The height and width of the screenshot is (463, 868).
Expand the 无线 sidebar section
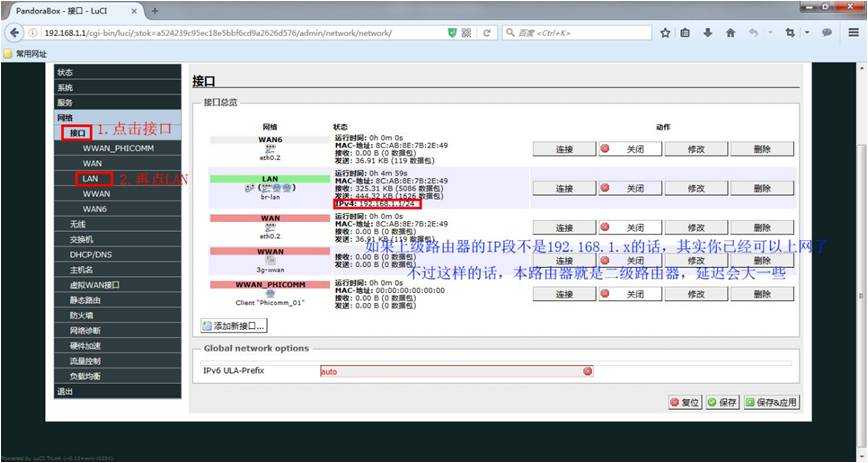click(x=78, y=224)
